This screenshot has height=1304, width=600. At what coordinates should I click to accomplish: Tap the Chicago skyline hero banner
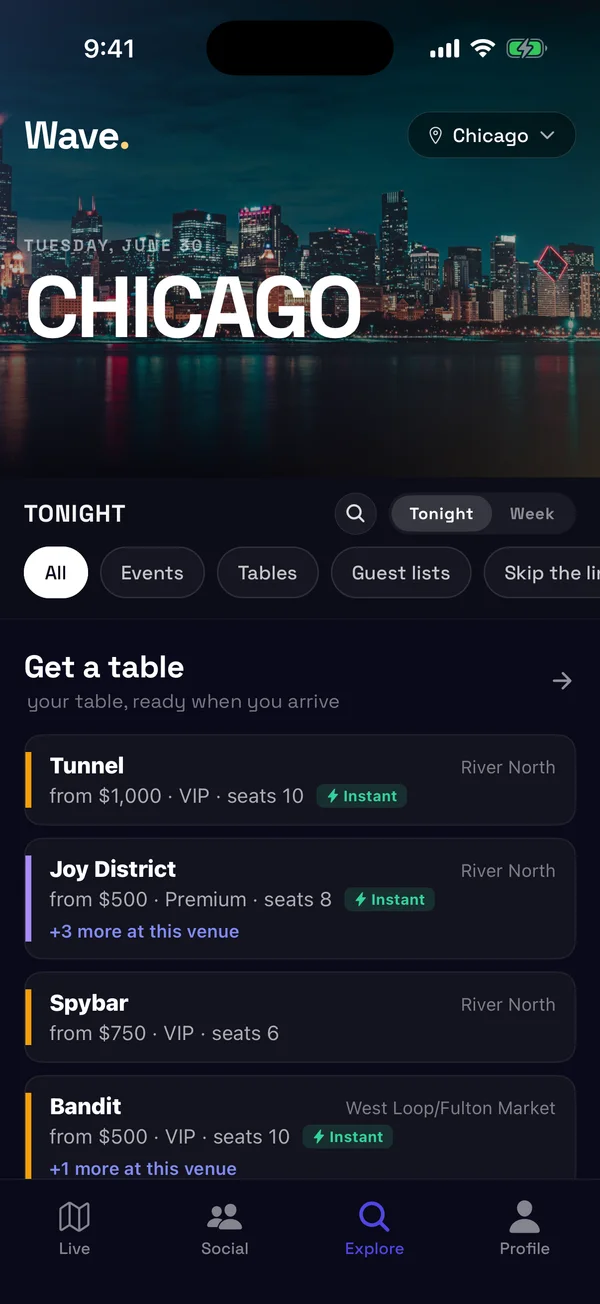tap(300, 300)
